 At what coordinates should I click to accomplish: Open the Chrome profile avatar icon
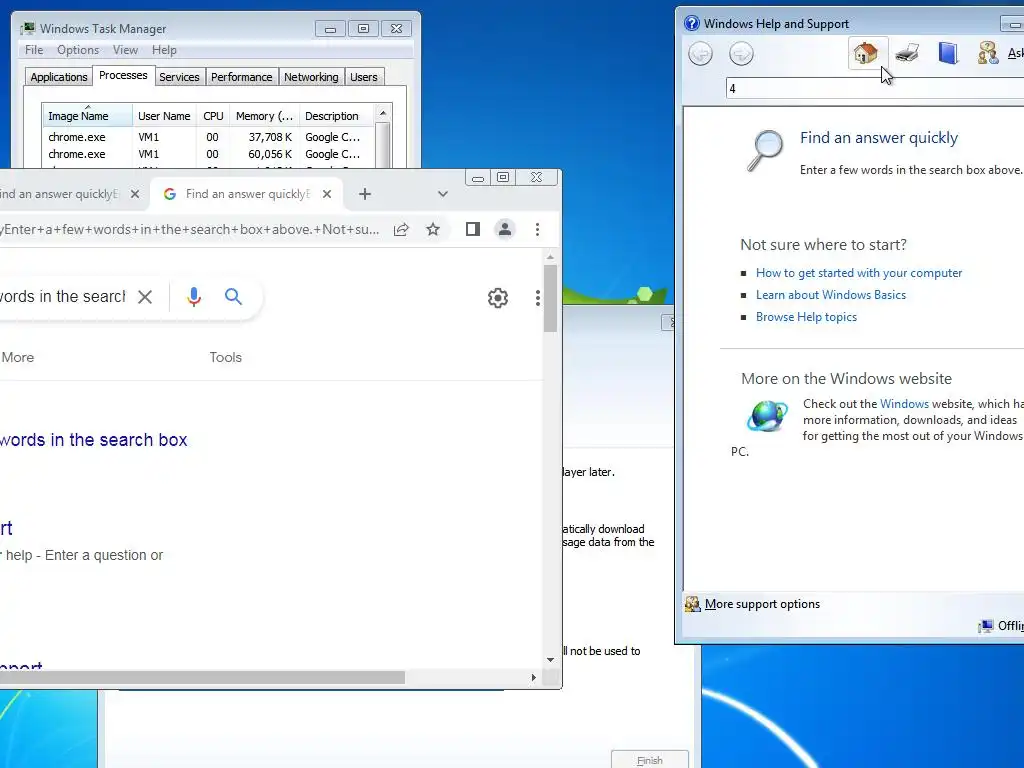point(505,229)
